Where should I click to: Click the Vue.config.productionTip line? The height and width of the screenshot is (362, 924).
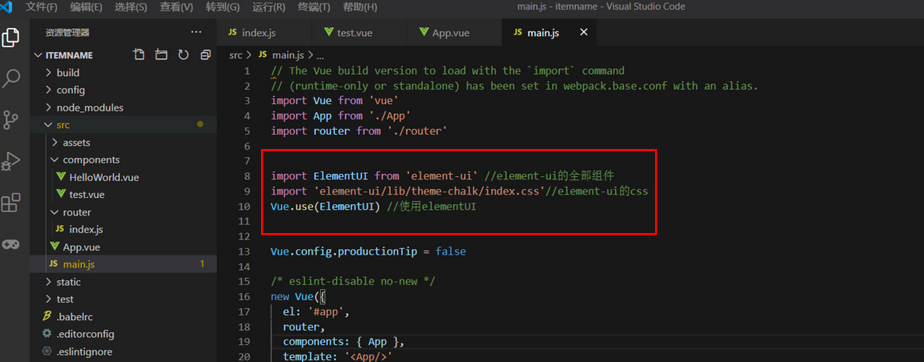coord(368,252)
